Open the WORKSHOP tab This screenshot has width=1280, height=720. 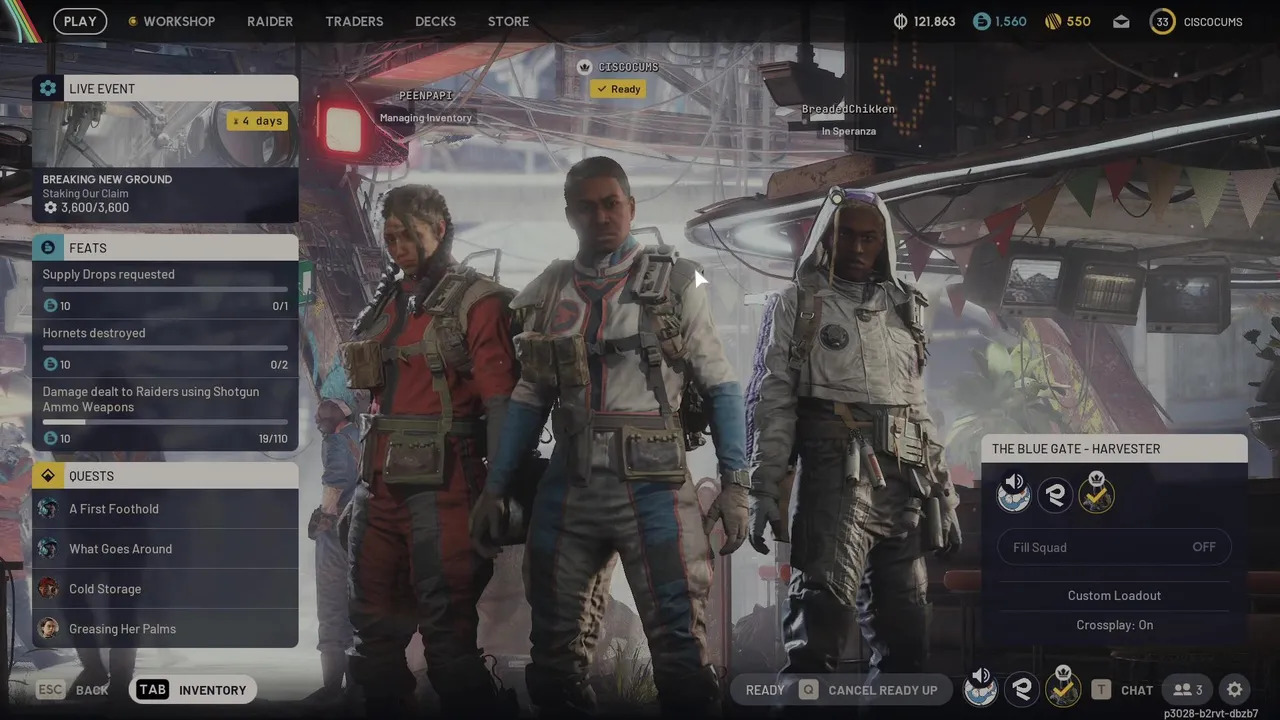click(179, 21)
